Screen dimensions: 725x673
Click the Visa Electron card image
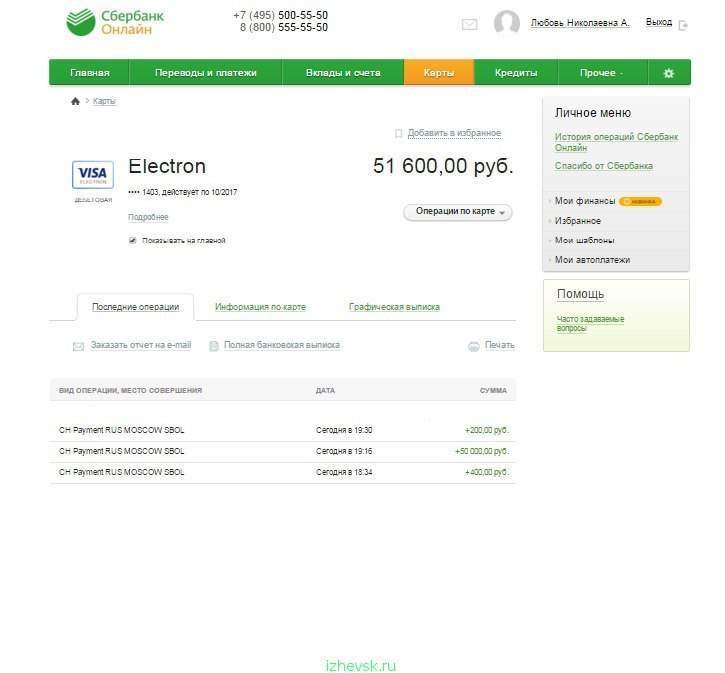coord(93,175)
